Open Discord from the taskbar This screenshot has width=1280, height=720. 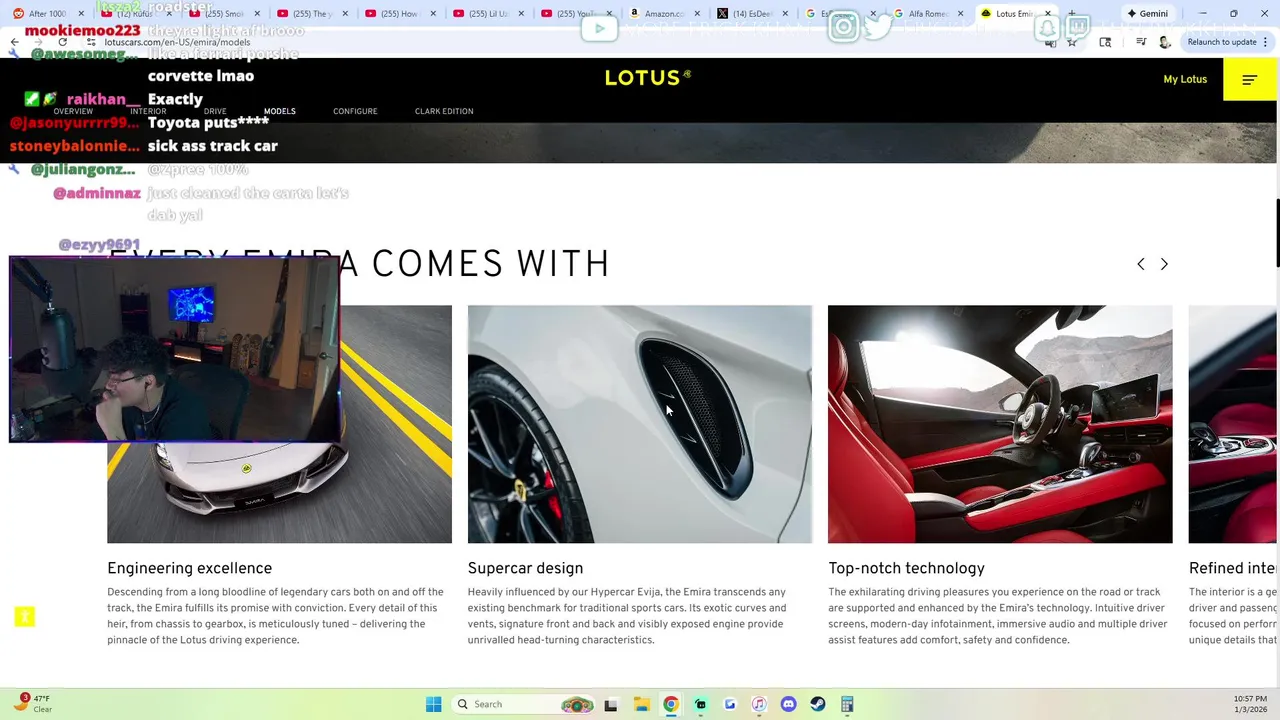point(788,704)
